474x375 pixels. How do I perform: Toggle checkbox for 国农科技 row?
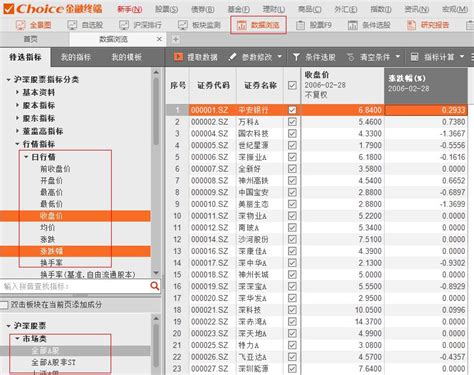click(x=292, y=134)
